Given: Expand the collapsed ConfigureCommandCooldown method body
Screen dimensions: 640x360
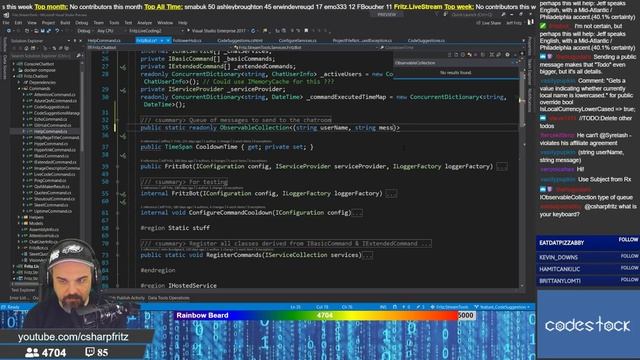Looking at the screenshot, I should [x=357, y=213].
